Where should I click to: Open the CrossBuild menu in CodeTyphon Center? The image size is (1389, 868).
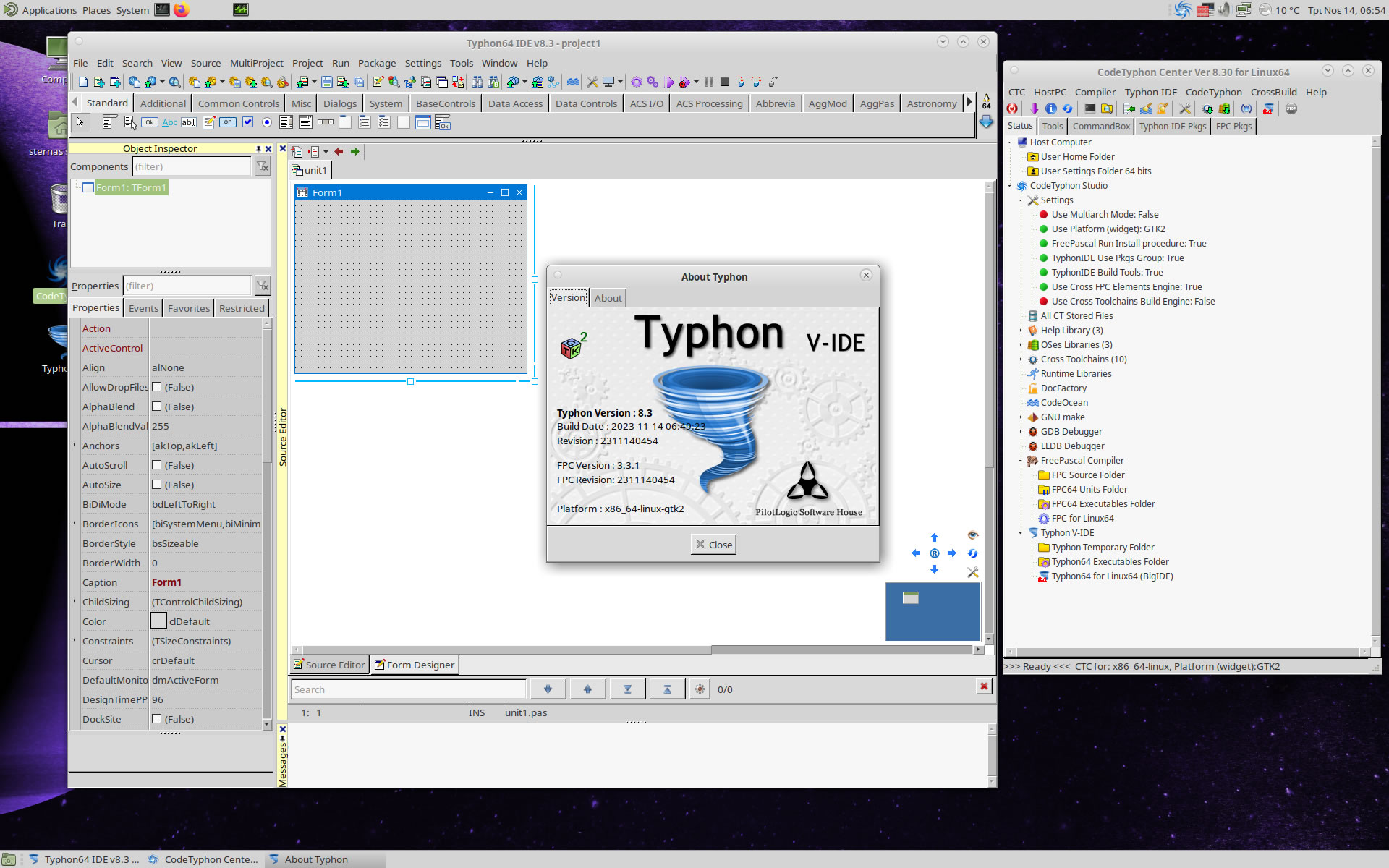pos(1273,92)
